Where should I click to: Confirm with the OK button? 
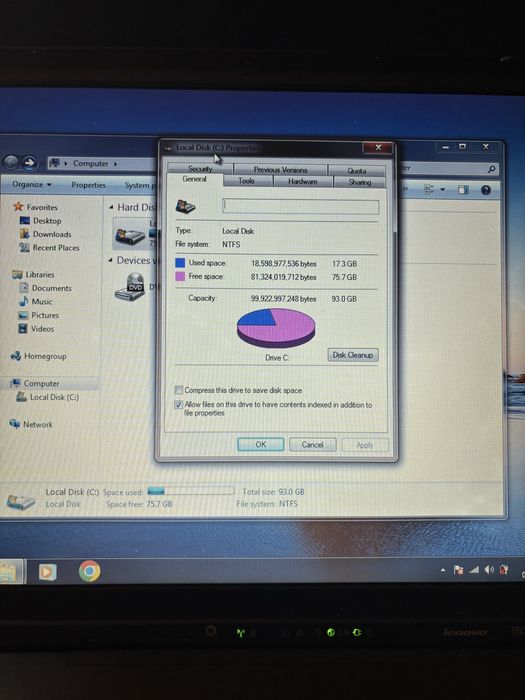point(261,444)
